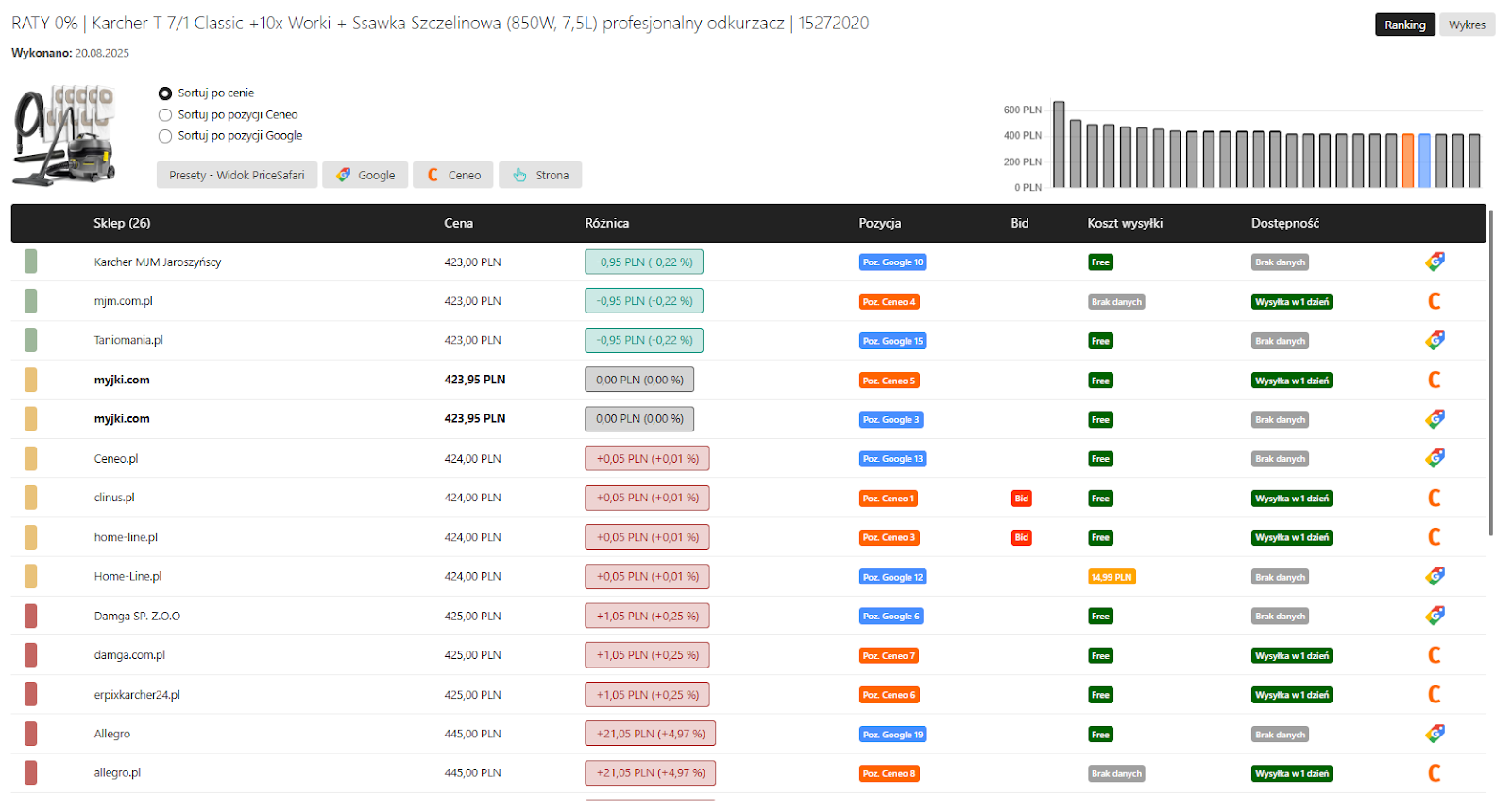
Task: Open Presety - Widok PriceSafari button
Action: (x=237, y=175)
